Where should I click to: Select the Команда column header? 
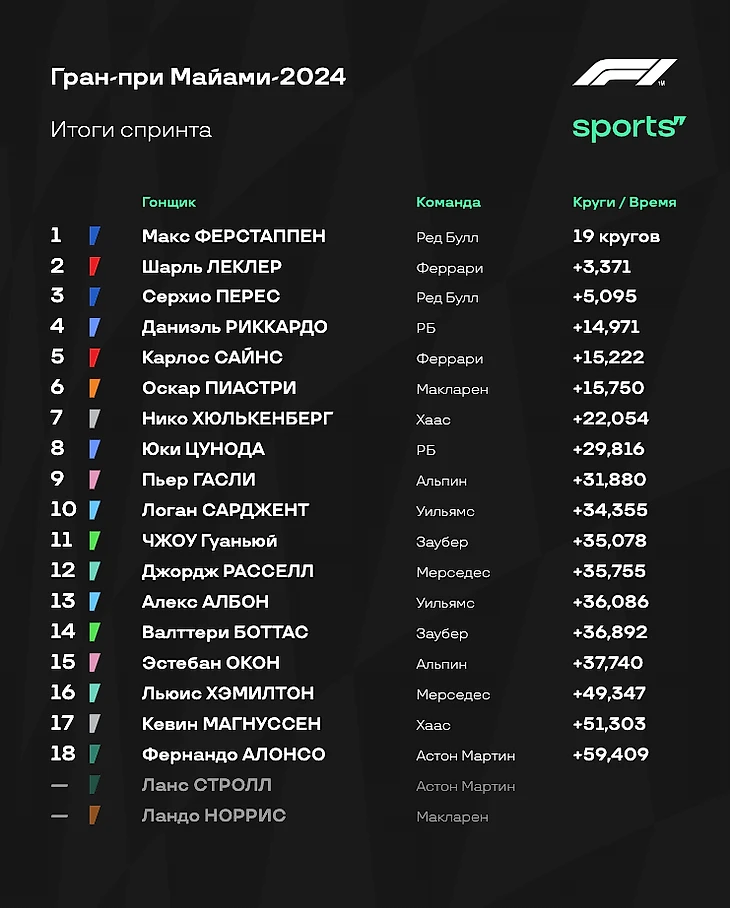(x=448, y=202)
